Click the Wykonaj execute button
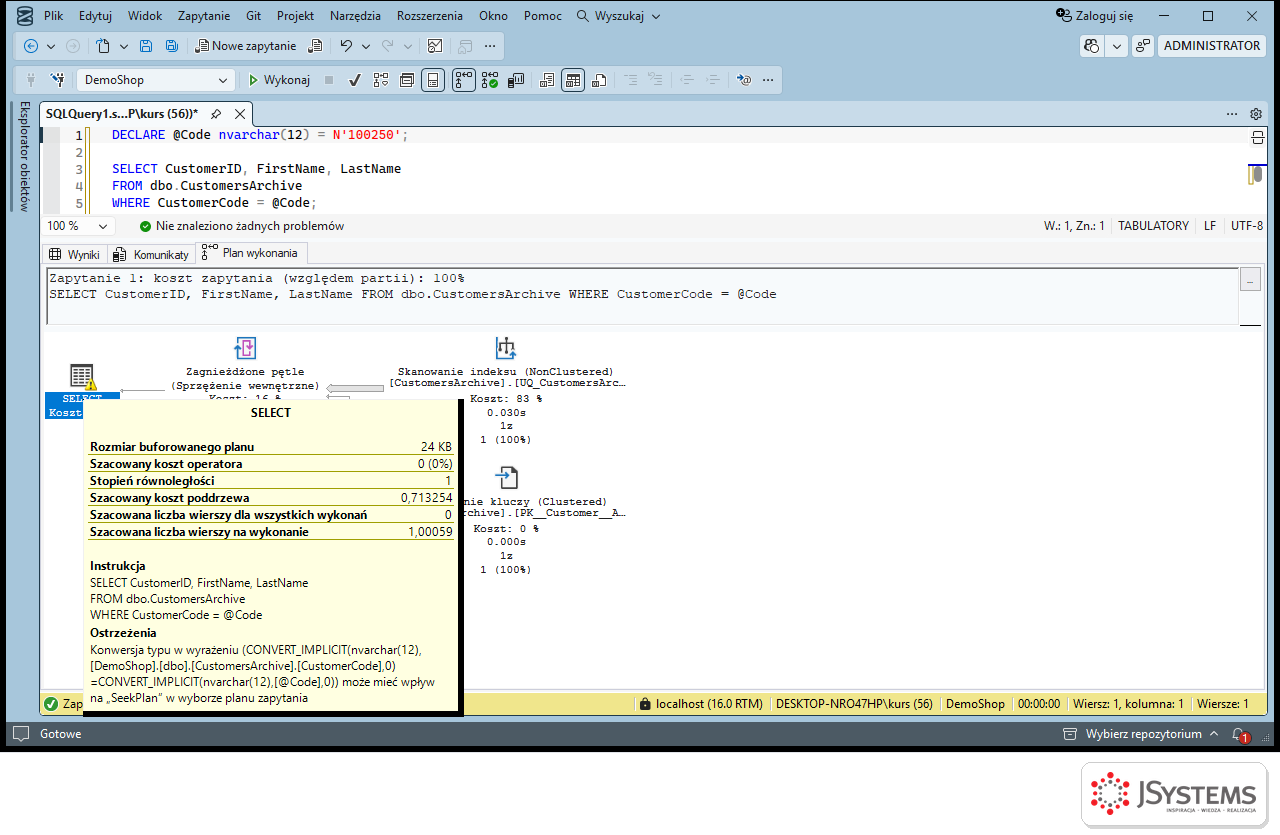The width and height of the screenshot is (1280, 835). (x=279, y=80)
